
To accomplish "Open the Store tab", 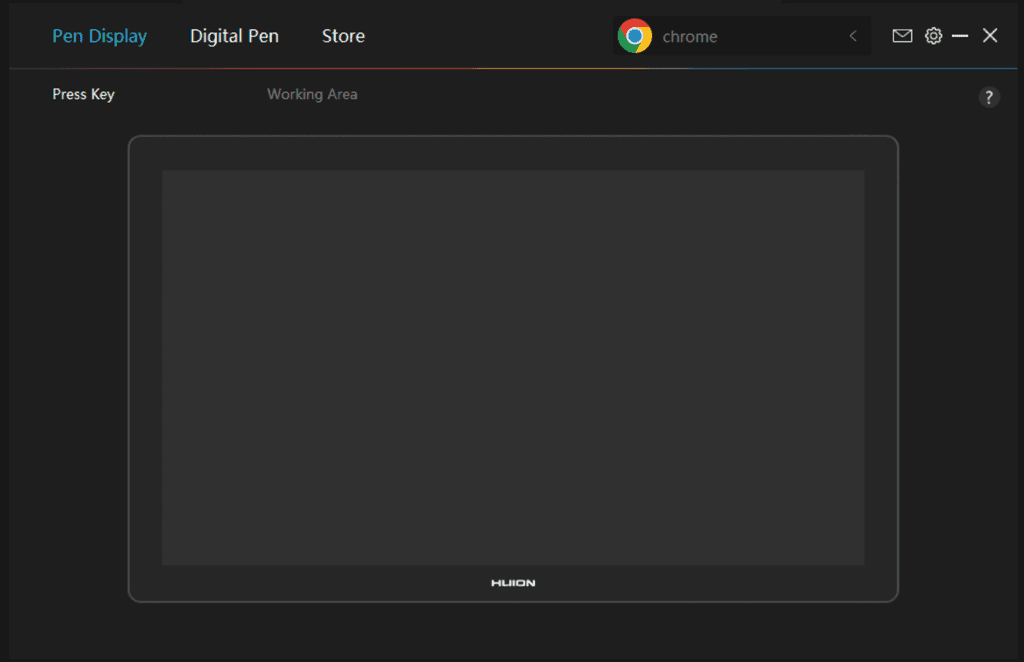I will click(343, 35).
